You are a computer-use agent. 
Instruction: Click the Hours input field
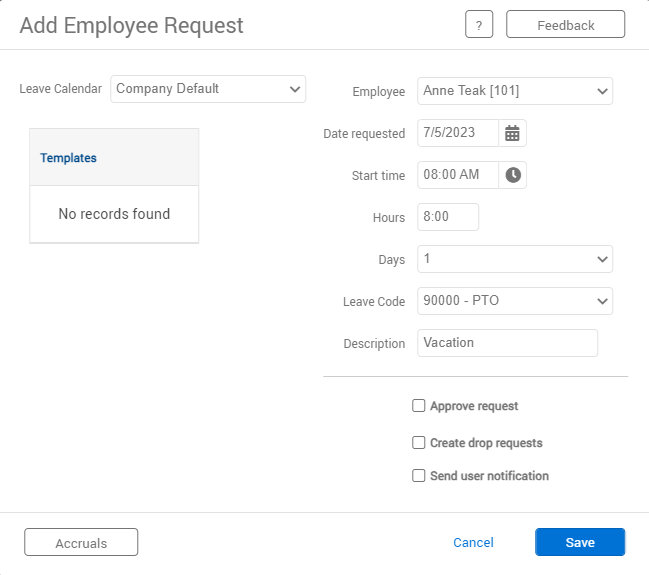click(x=448, y=217)
